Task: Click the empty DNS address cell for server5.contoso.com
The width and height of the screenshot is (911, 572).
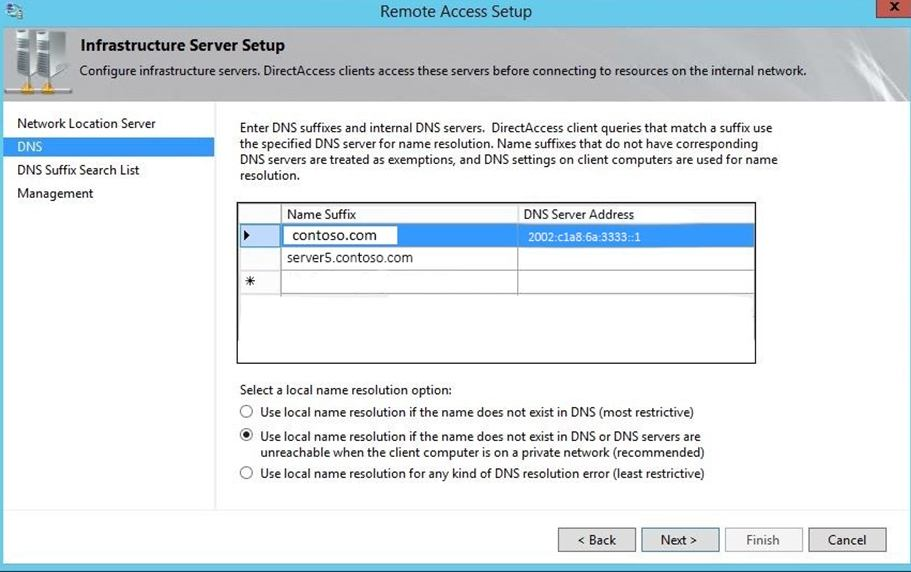Action: [x=636, y=258]
